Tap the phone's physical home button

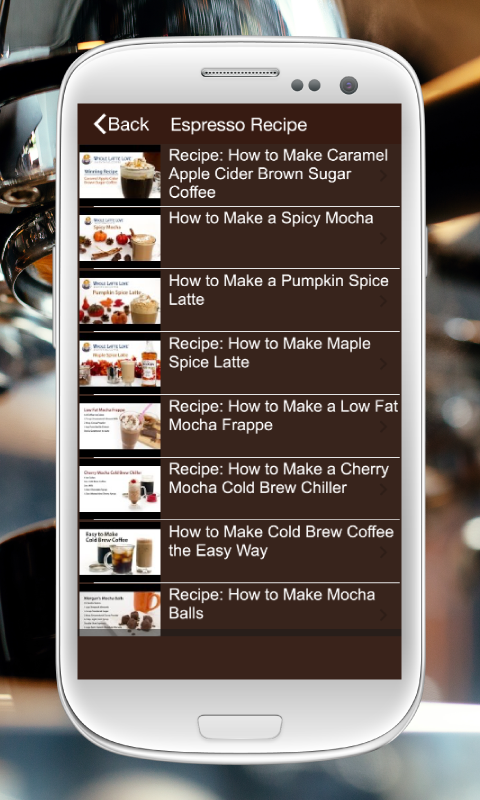(240, 727)
